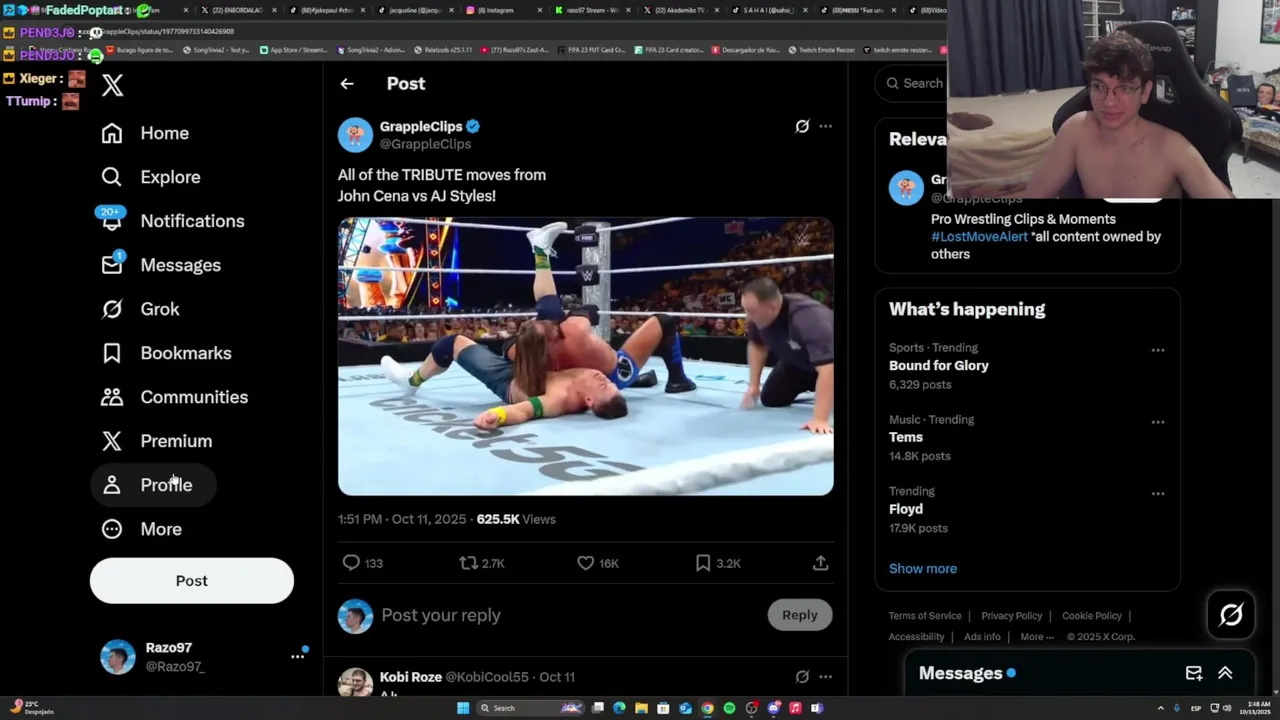The image size is (1280, 720).
Task: Open Notifications with the 20+ badge
Action: click(172, 221)
